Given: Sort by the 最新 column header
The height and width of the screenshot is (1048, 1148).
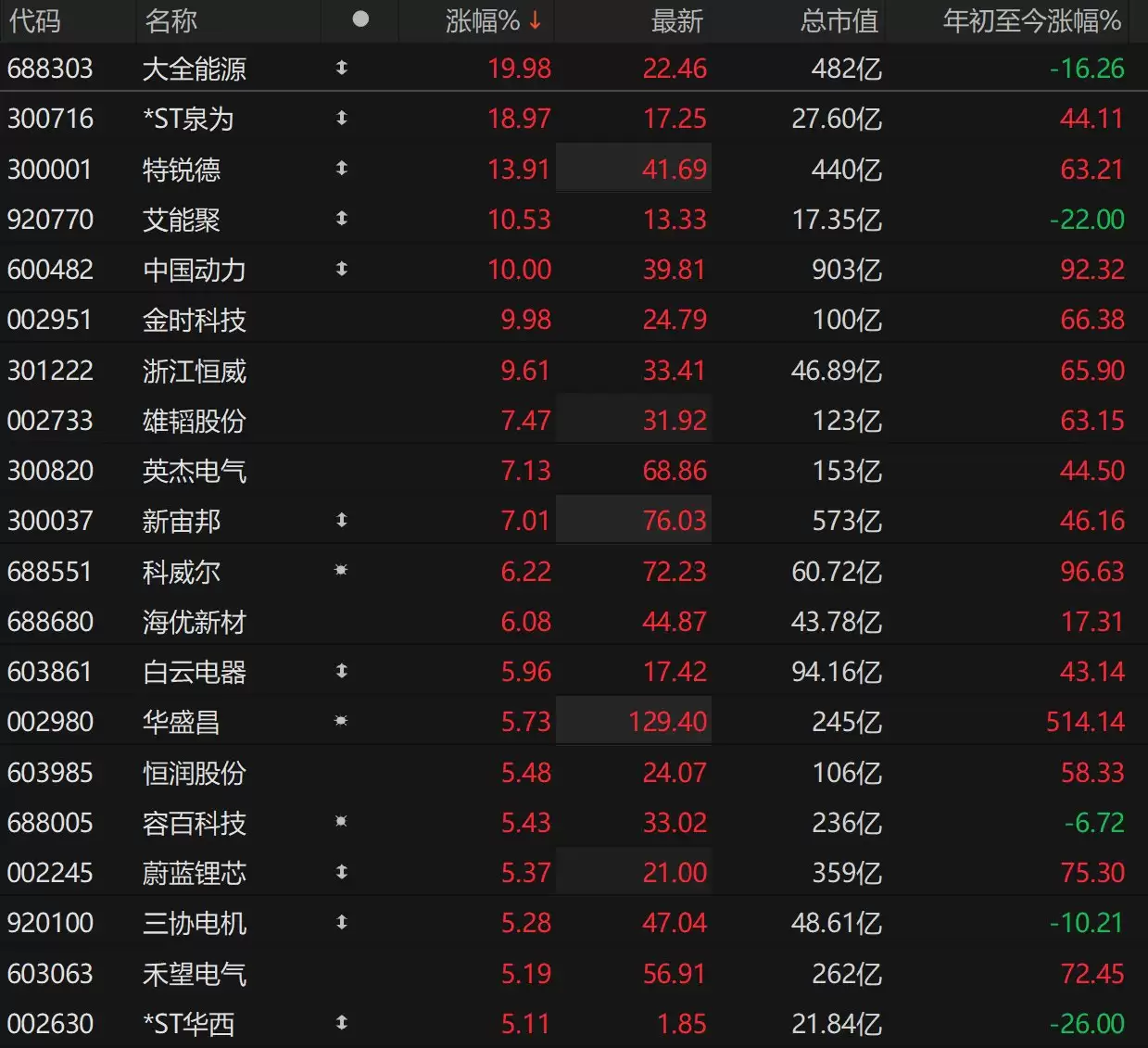Looking at the screenshot, I should pos(677,20).
